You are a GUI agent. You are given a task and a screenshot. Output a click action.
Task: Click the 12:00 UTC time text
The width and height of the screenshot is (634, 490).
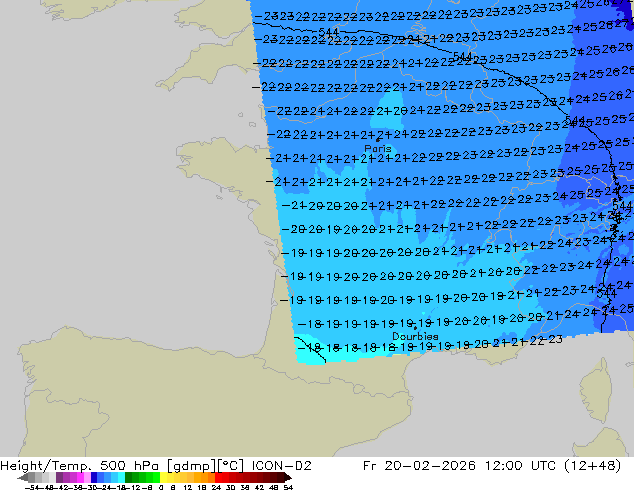(521, 466)
